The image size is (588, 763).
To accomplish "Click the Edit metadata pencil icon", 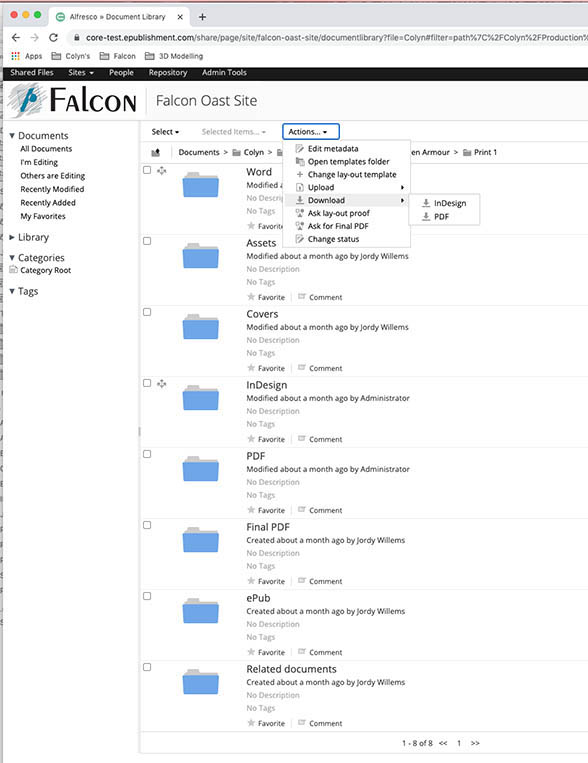I will [x=300, y=149].
